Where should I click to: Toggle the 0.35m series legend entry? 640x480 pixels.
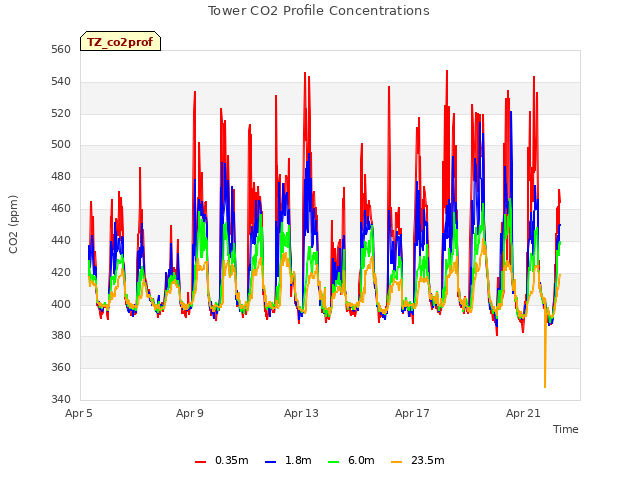pos(222,460)
